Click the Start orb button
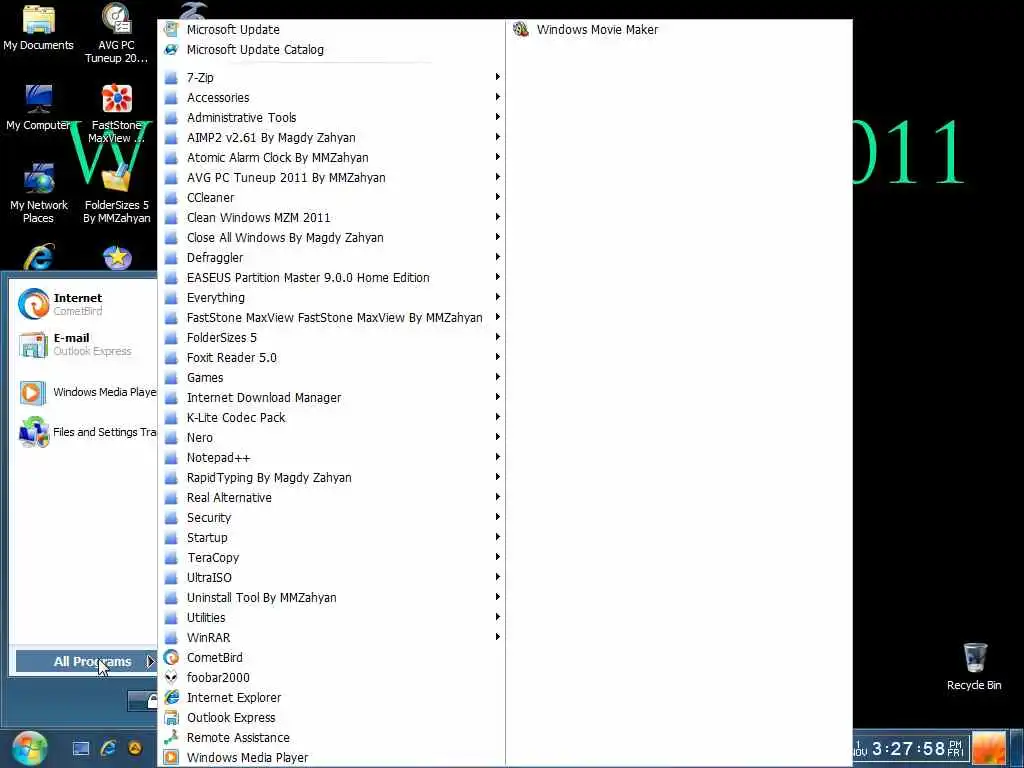The height and width of the screenshot is (768, 1024). pos(29,748)
